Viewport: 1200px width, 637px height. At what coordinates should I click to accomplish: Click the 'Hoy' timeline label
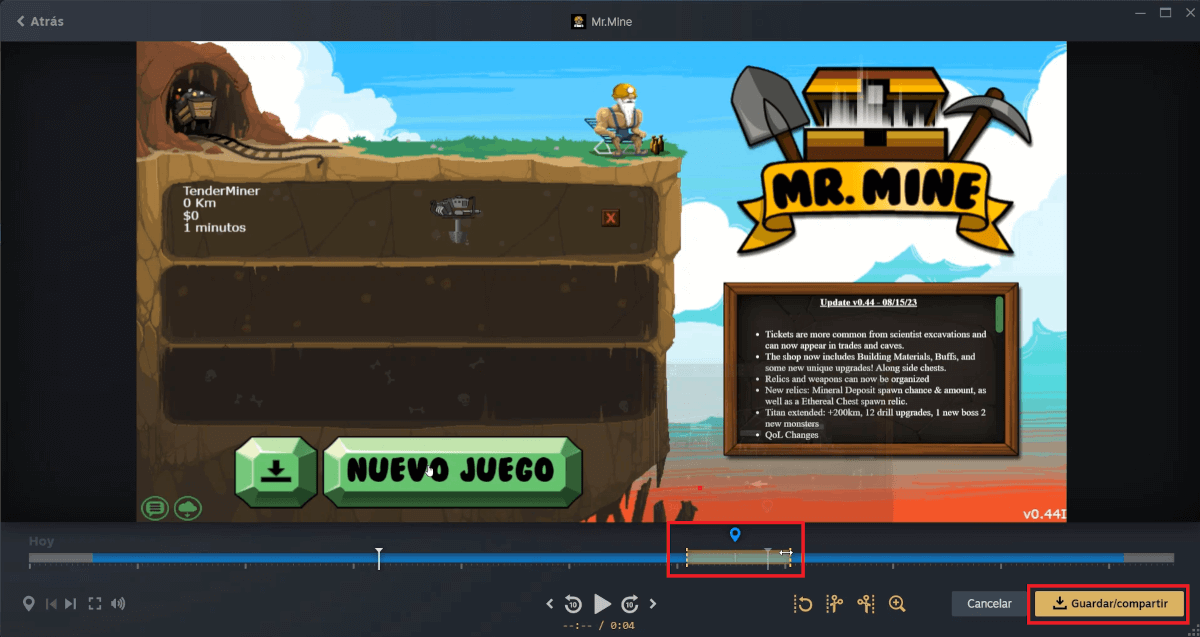click(41, 541)
